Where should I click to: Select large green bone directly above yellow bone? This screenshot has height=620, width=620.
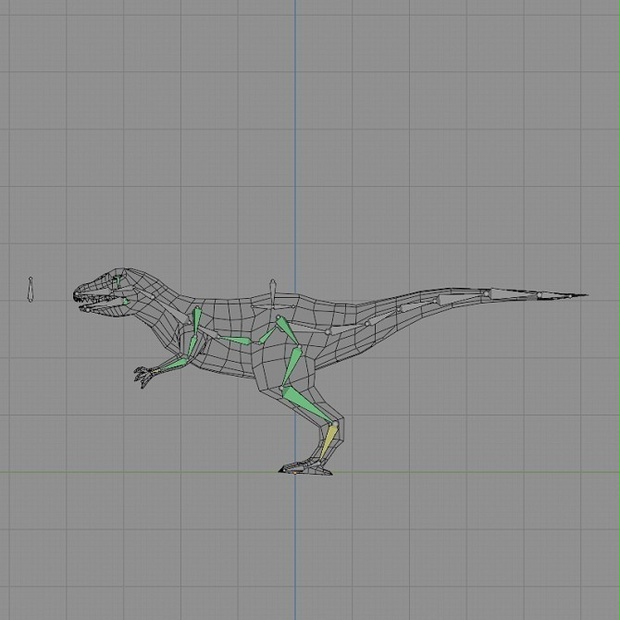[x=307, y=405]
